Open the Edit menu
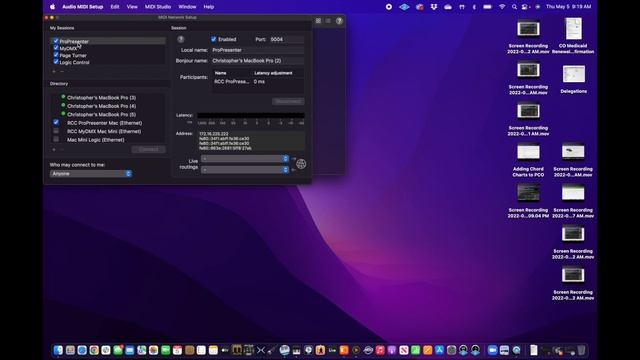Screen dimensions: 640x360 (115, 7)
